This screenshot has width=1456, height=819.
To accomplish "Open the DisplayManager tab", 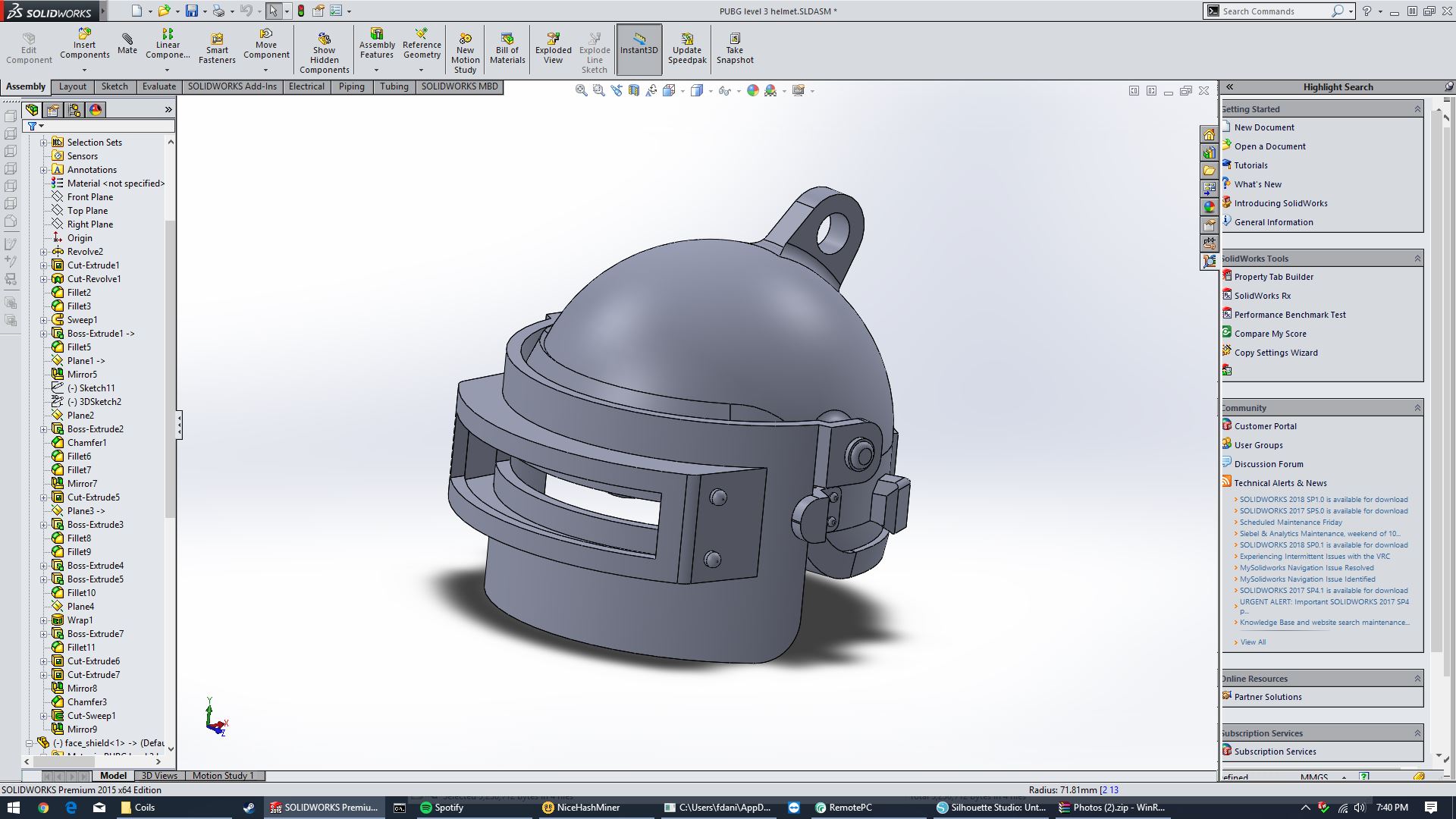I will point(96,110).
